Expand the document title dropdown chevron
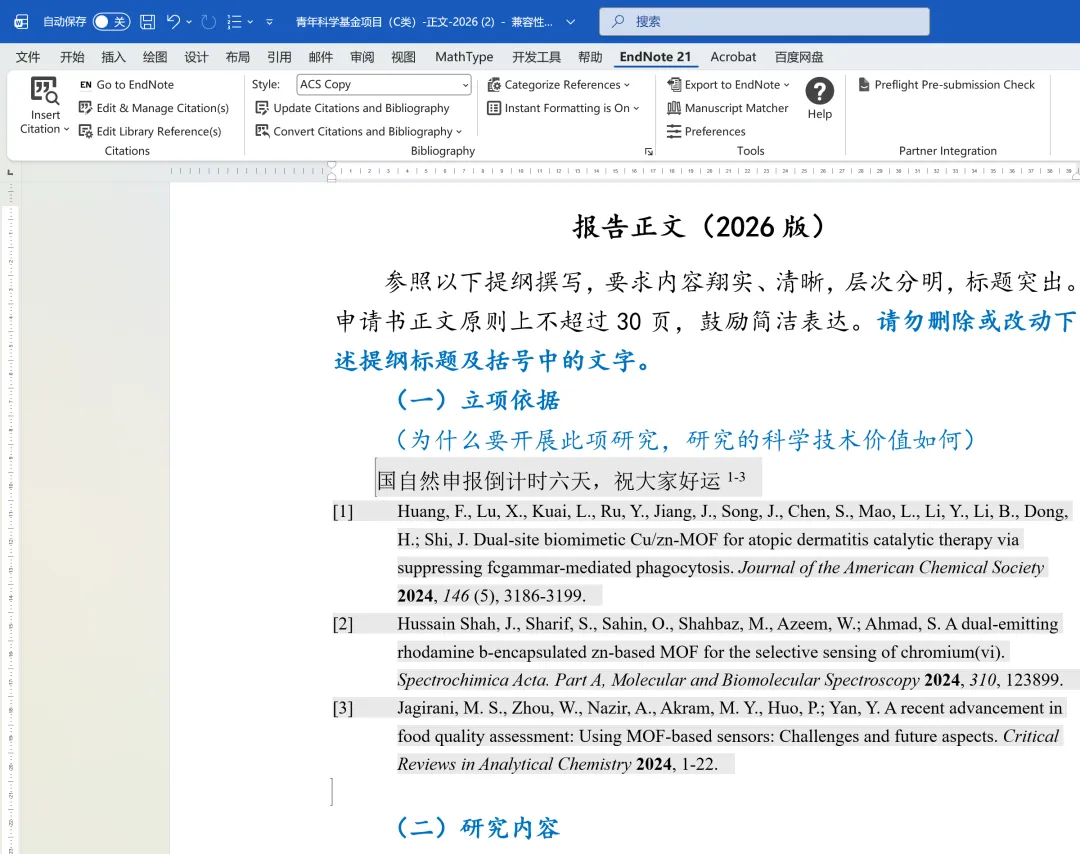Image resolution: width=1080 pixels, height=854 pixels. point(570,22)
